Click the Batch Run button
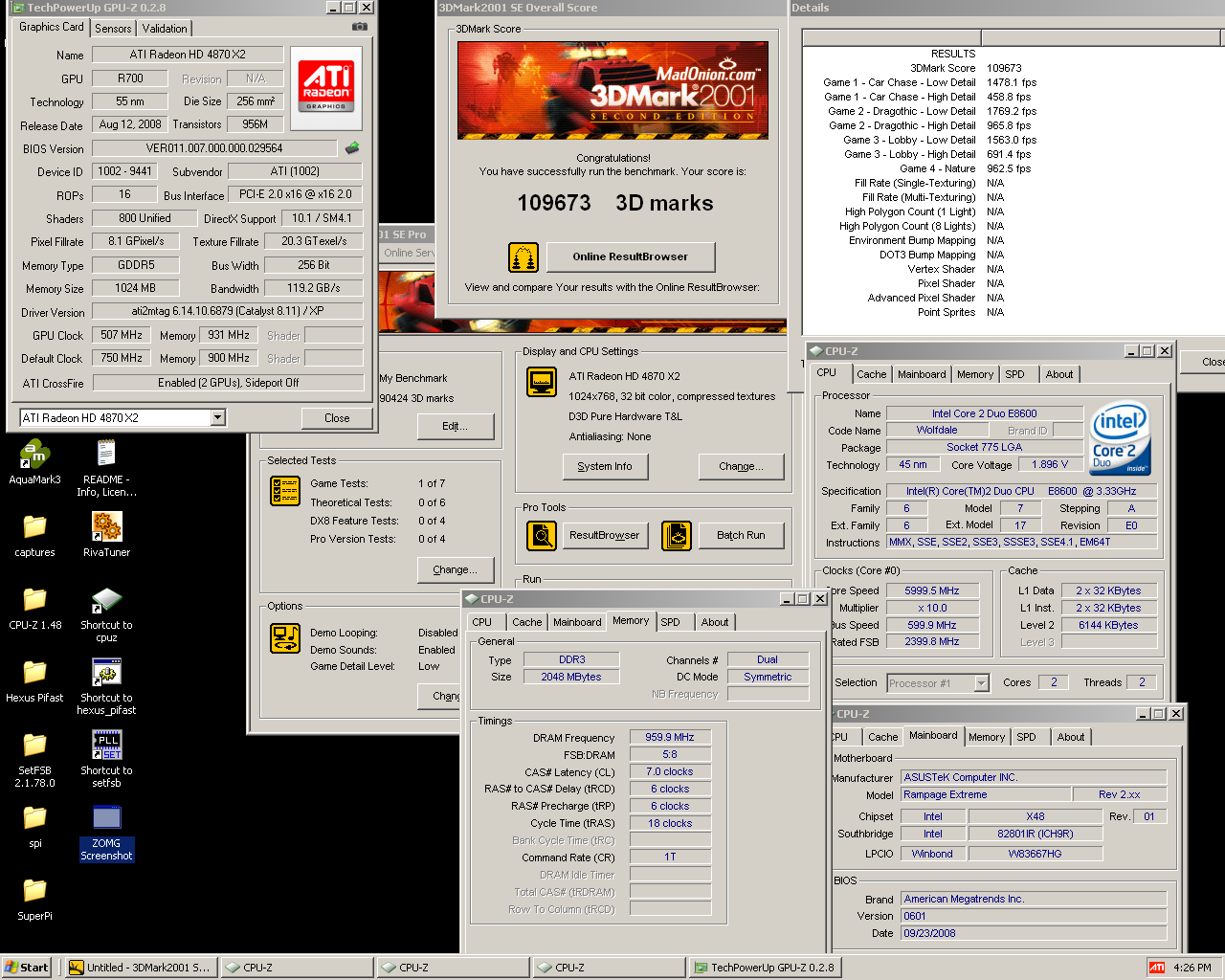 [x=741, y=535]
